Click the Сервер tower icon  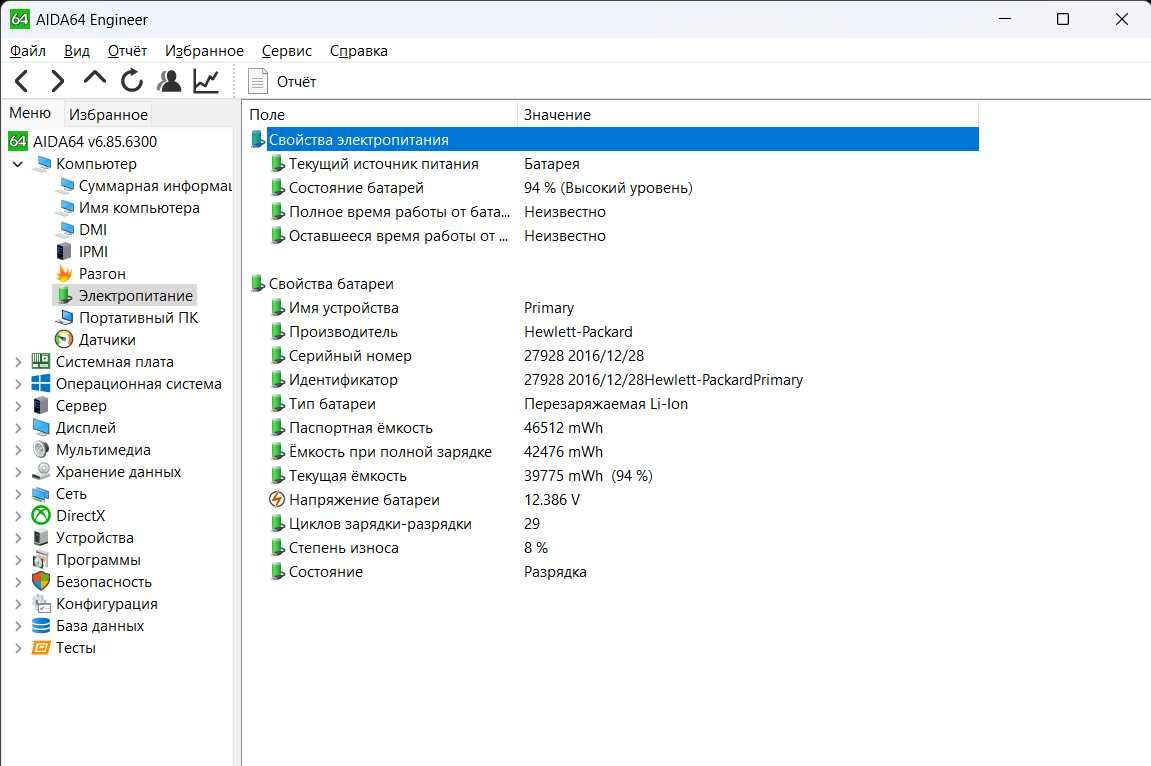pos(41,406)
